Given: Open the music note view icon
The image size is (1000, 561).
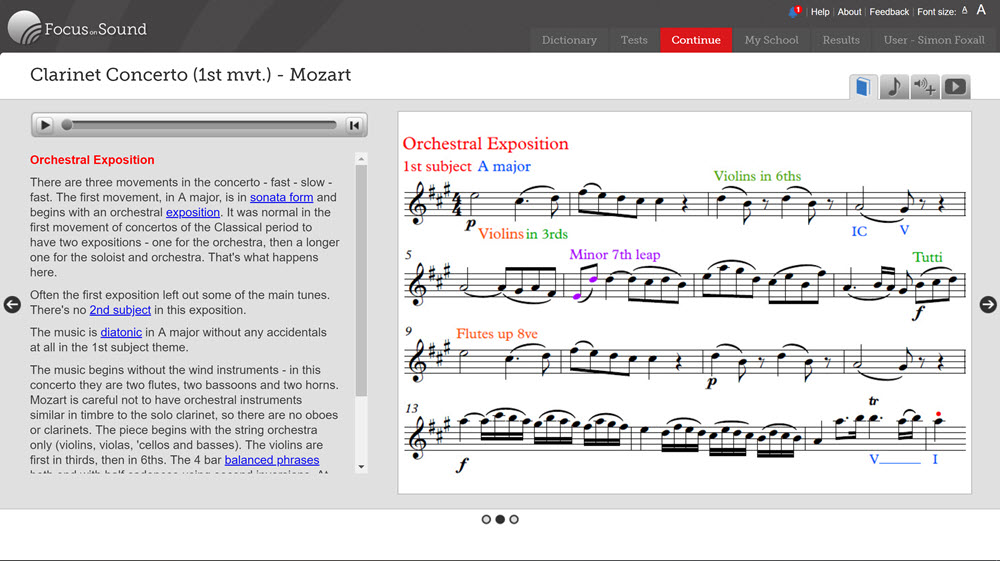Looking at the screenshot, I should point(894,87).
